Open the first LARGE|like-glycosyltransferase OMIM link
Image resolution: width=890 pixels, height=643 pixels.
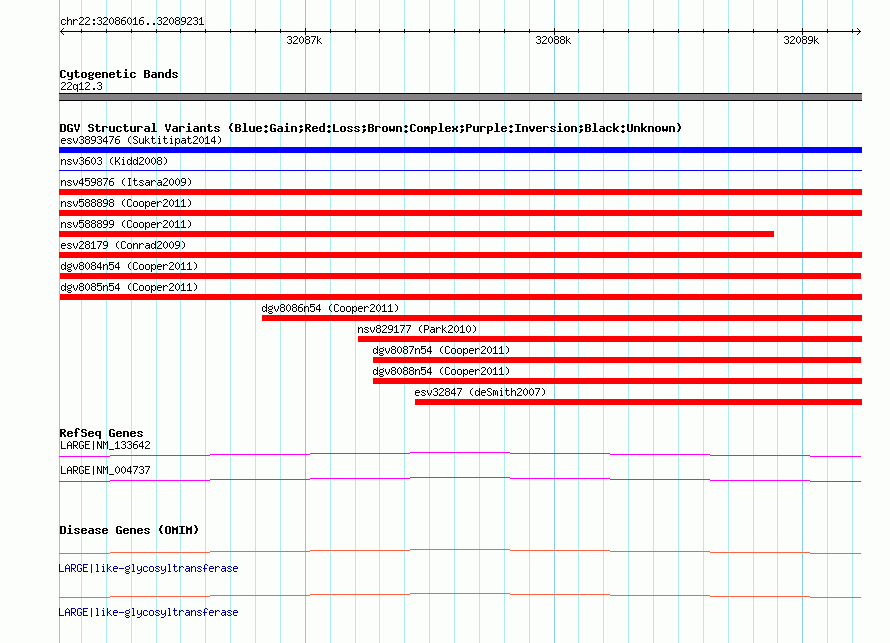[148, 568]
